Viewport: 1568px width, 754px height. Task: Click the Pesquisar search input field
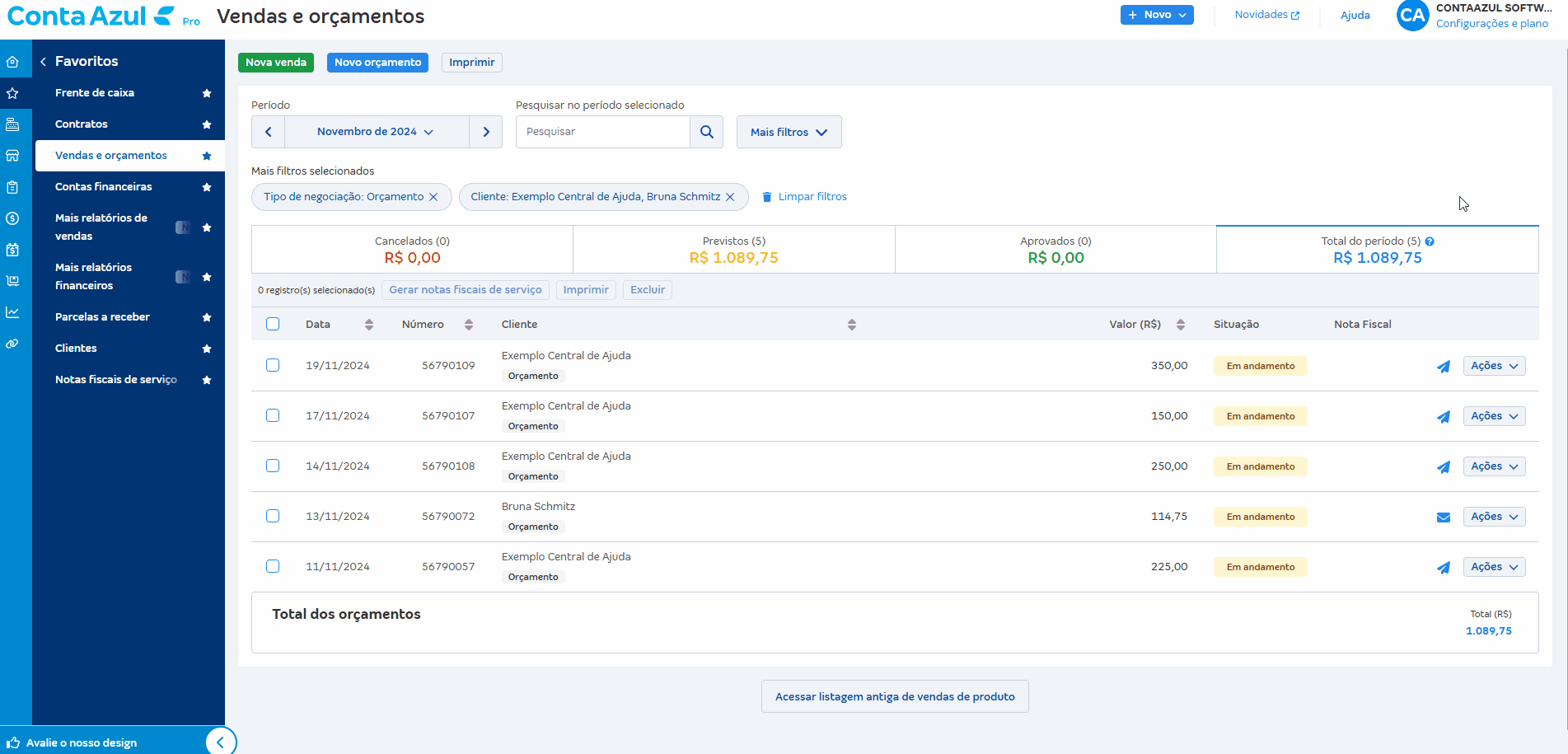[x=602, y=132]
